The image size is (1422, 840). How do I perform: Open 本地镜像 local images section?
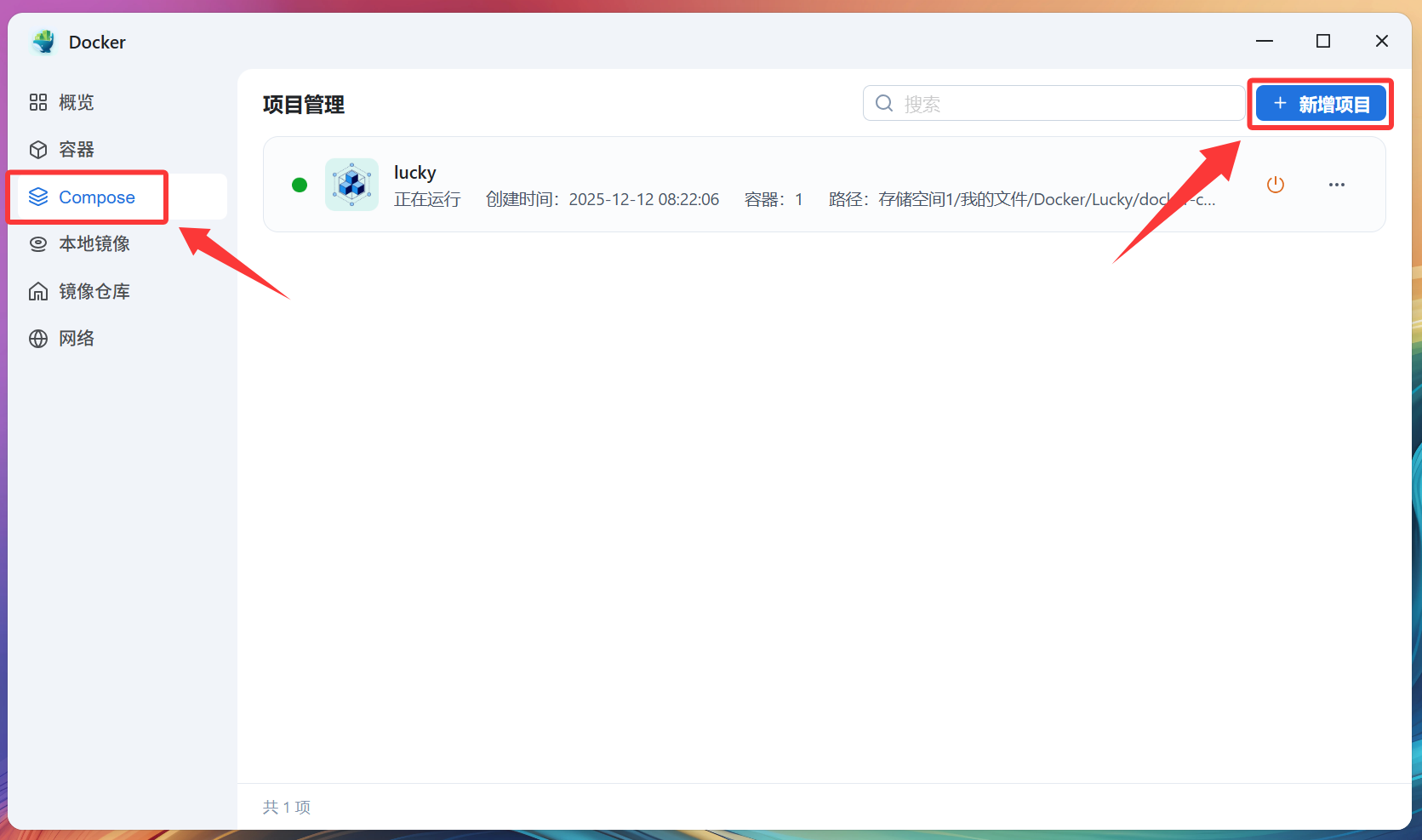(94, 244)
